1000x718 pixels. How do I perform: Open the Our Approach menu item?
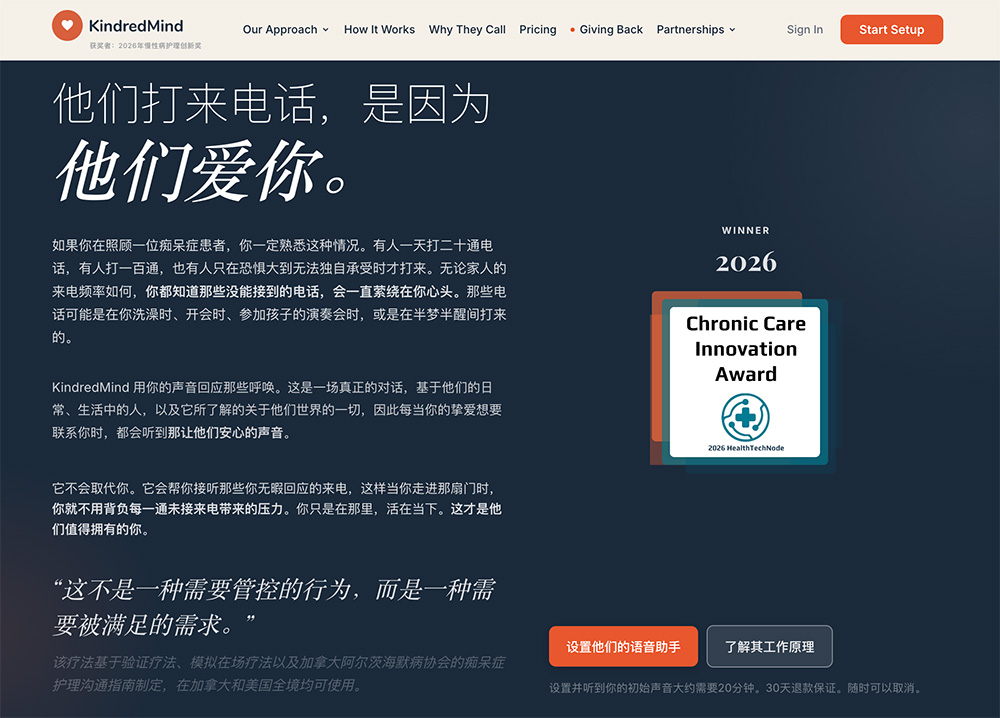point(280,29)
